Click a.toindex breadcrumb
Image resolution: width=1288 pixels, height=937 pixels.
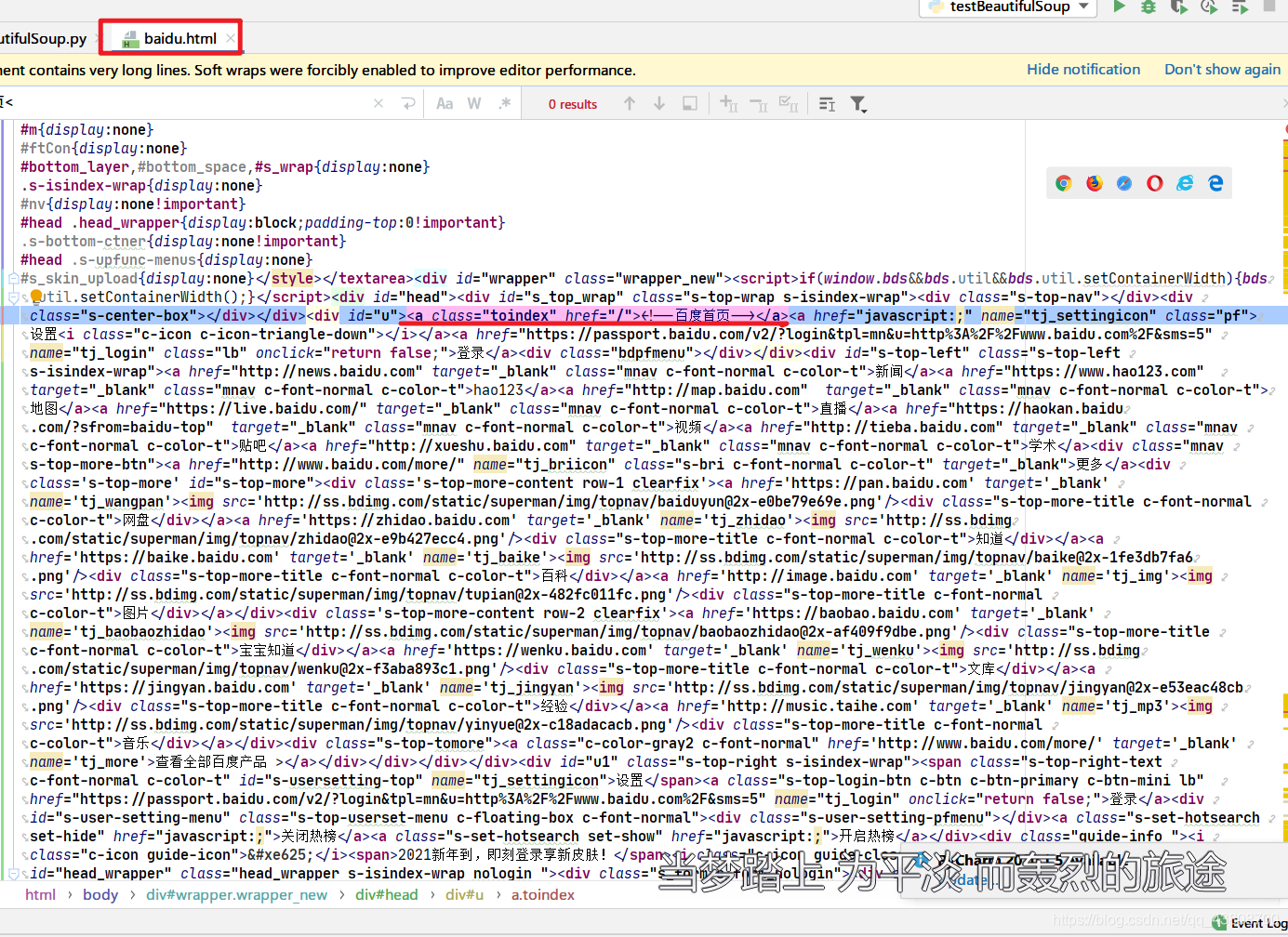click(543, 894)
